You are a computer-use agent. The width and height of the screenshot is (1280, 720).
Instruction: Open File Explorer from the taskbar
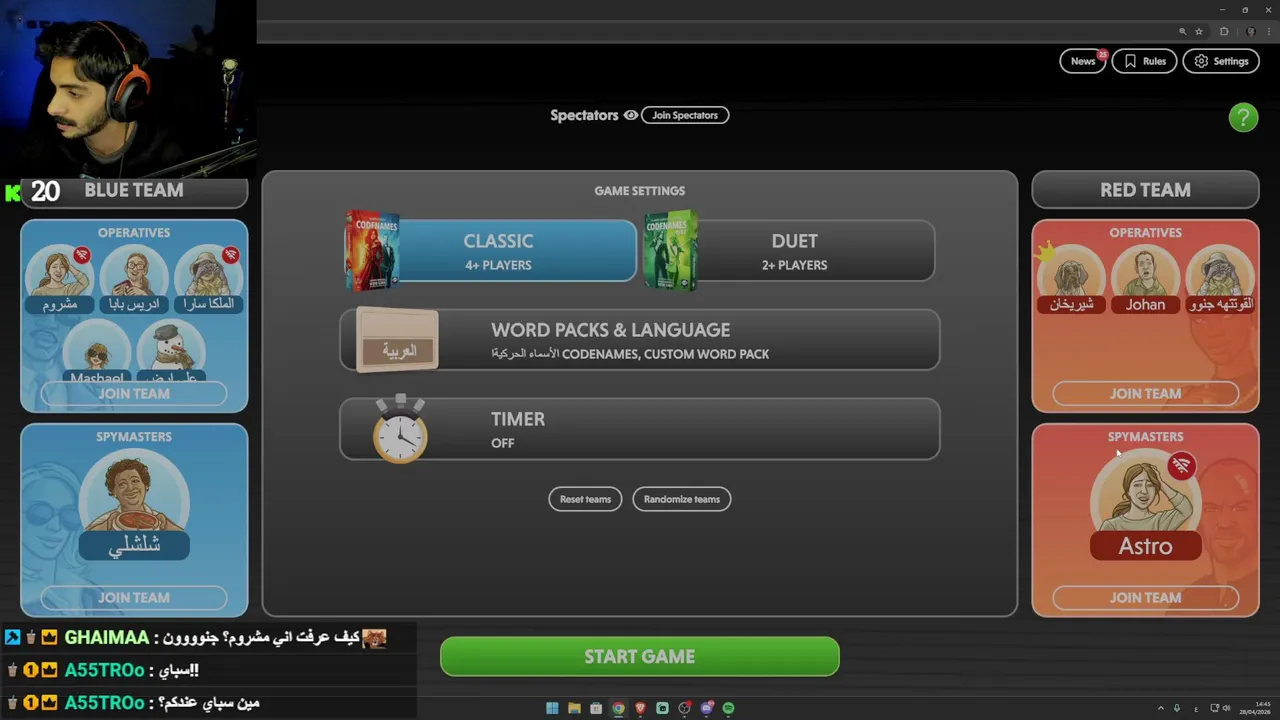click(574, 708)
